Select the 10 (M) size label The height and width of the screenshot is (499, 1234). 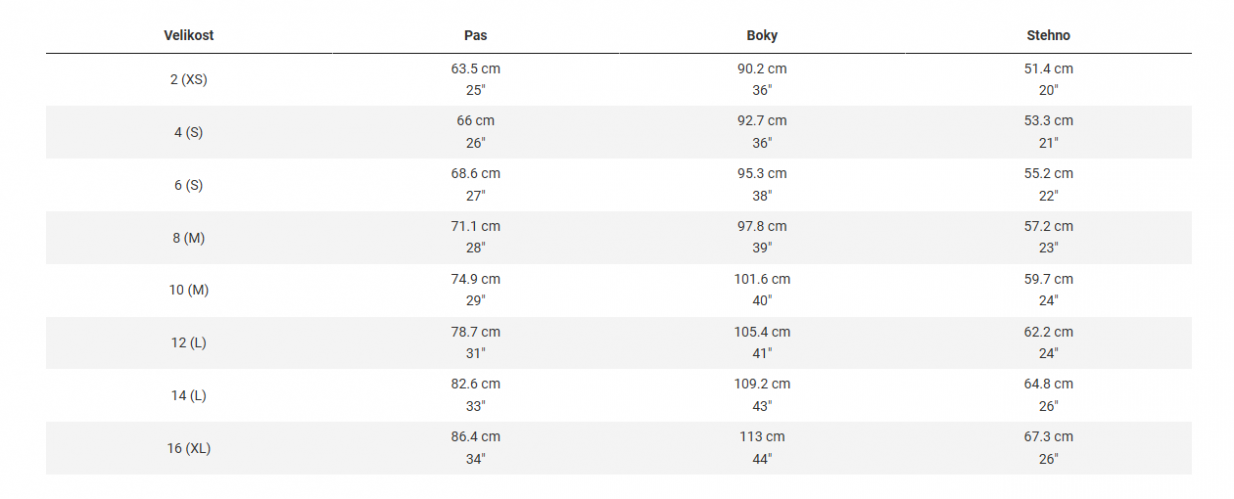click(x=189, y=290)
